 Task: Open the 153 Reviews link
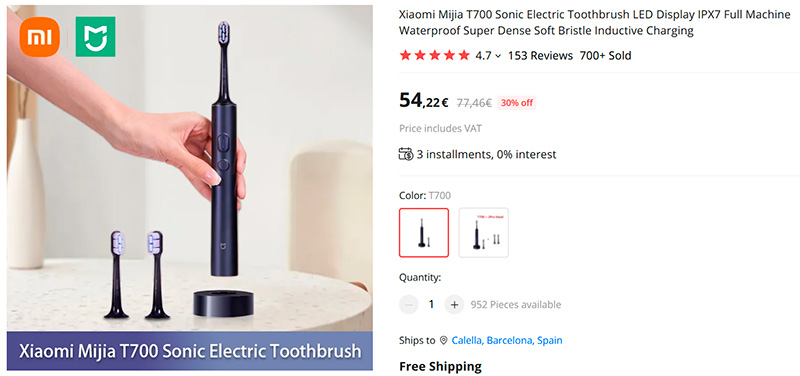click(x=540, y=56)
